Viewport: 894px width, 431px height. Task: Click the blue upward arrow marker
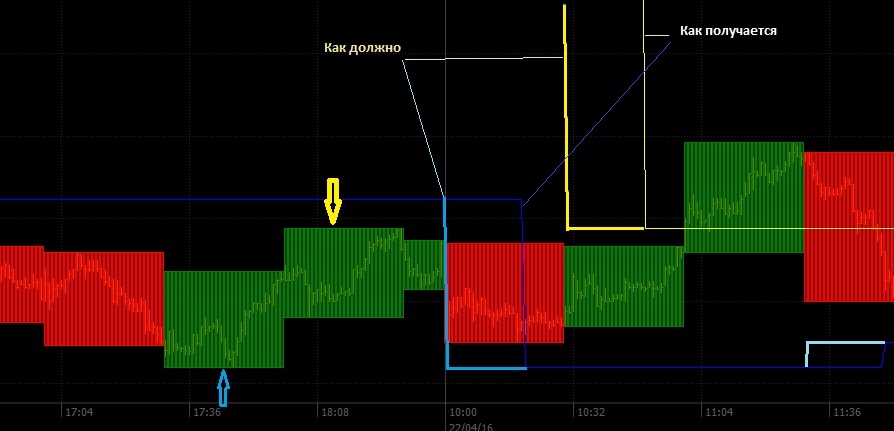223,388
